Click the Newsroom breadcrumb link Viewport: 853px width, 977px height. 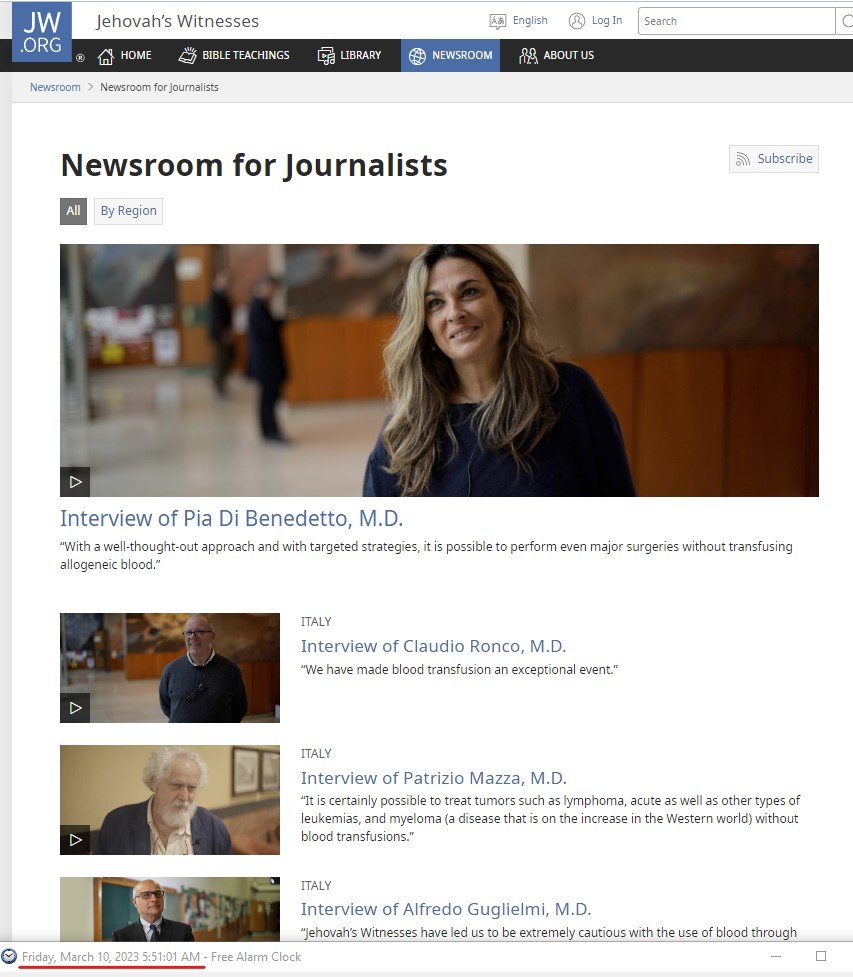point(55,87)
